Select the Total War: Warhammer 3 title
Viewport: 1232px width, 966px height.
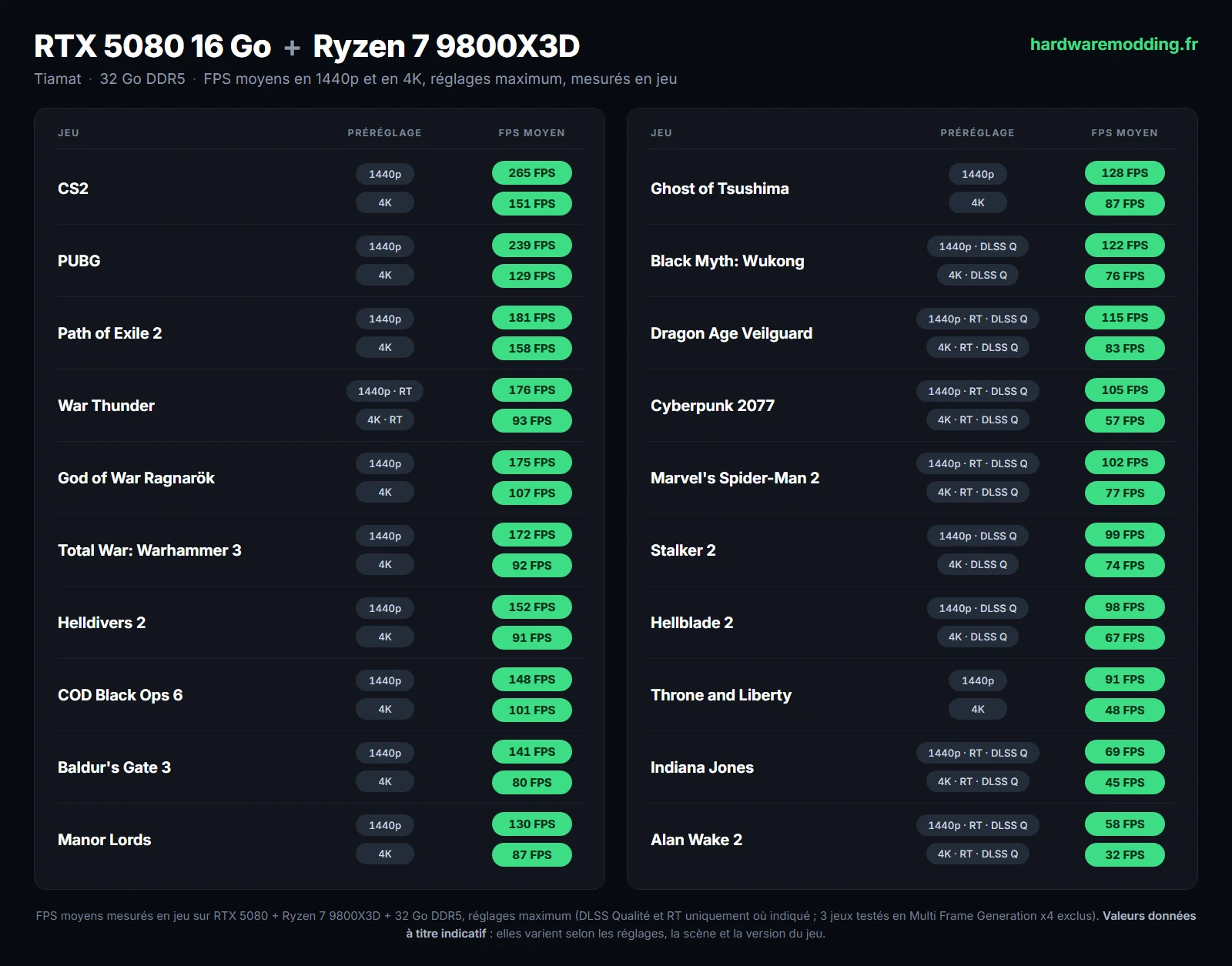pyautogui.click(x=149, y=550)
